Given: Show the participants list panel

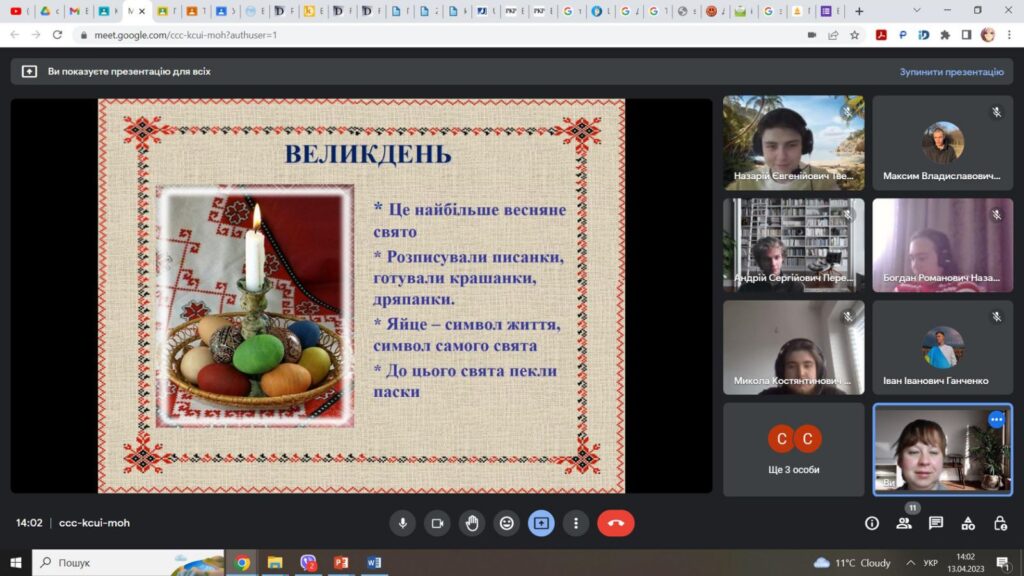Looking at the screenshot, I should click(904, 523).
